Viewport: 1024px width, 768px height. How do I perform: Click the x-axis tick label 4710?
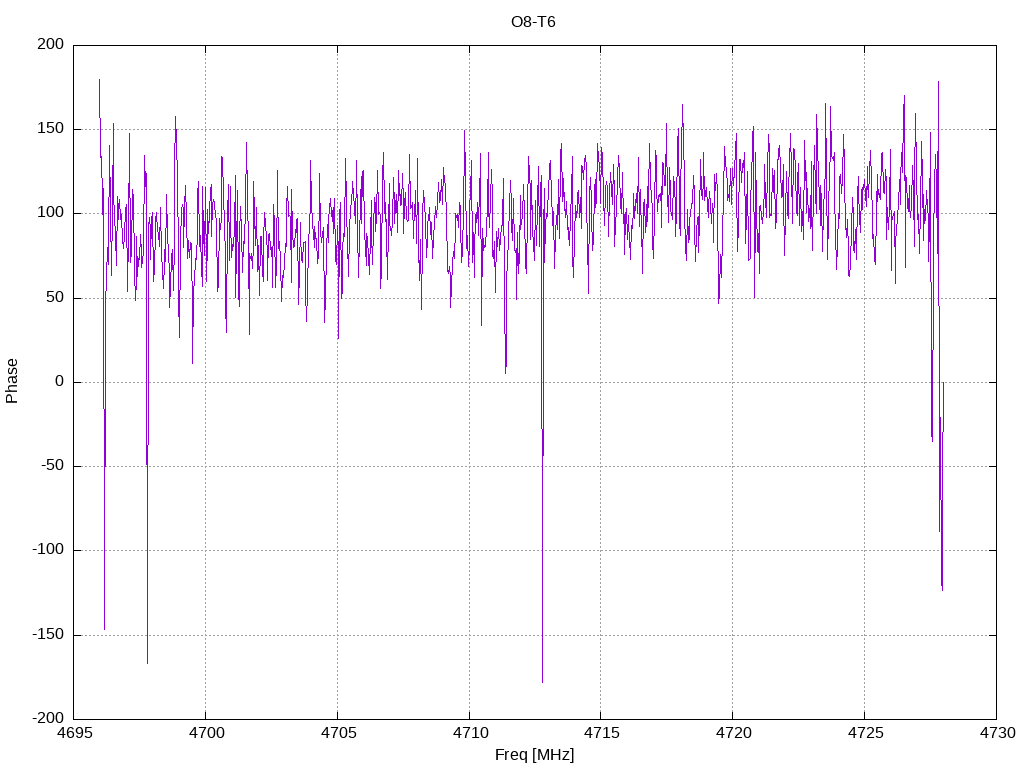470,733
